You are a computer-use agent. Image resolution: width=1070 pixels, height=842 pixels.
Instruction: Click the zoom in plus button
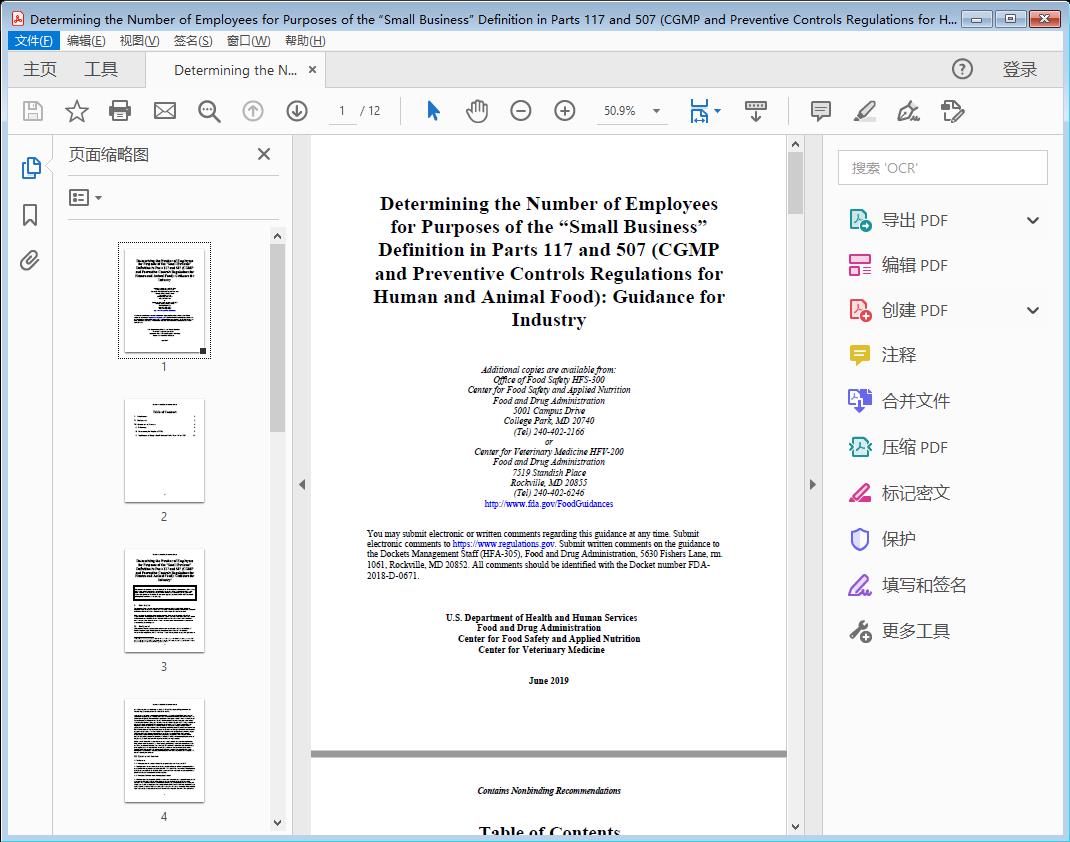coord(565,111)
